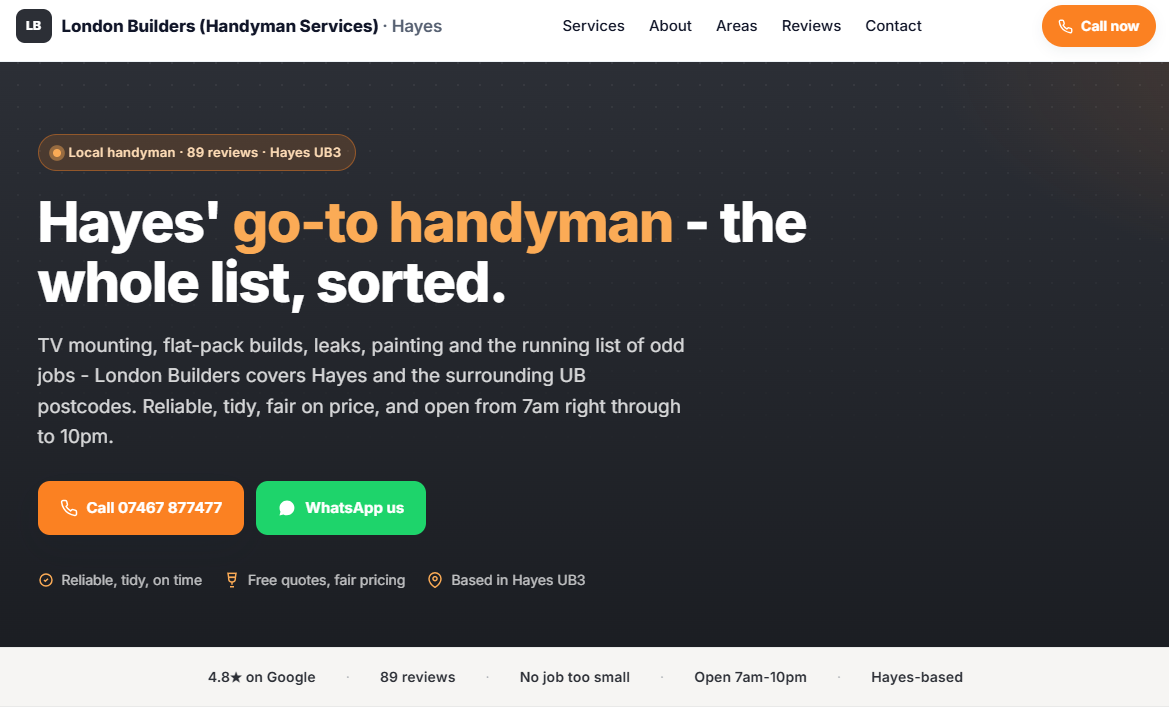Click the Based in Hayes UB3 text
The height and width of the screenshot is (716, 1169).
[518, 580]
